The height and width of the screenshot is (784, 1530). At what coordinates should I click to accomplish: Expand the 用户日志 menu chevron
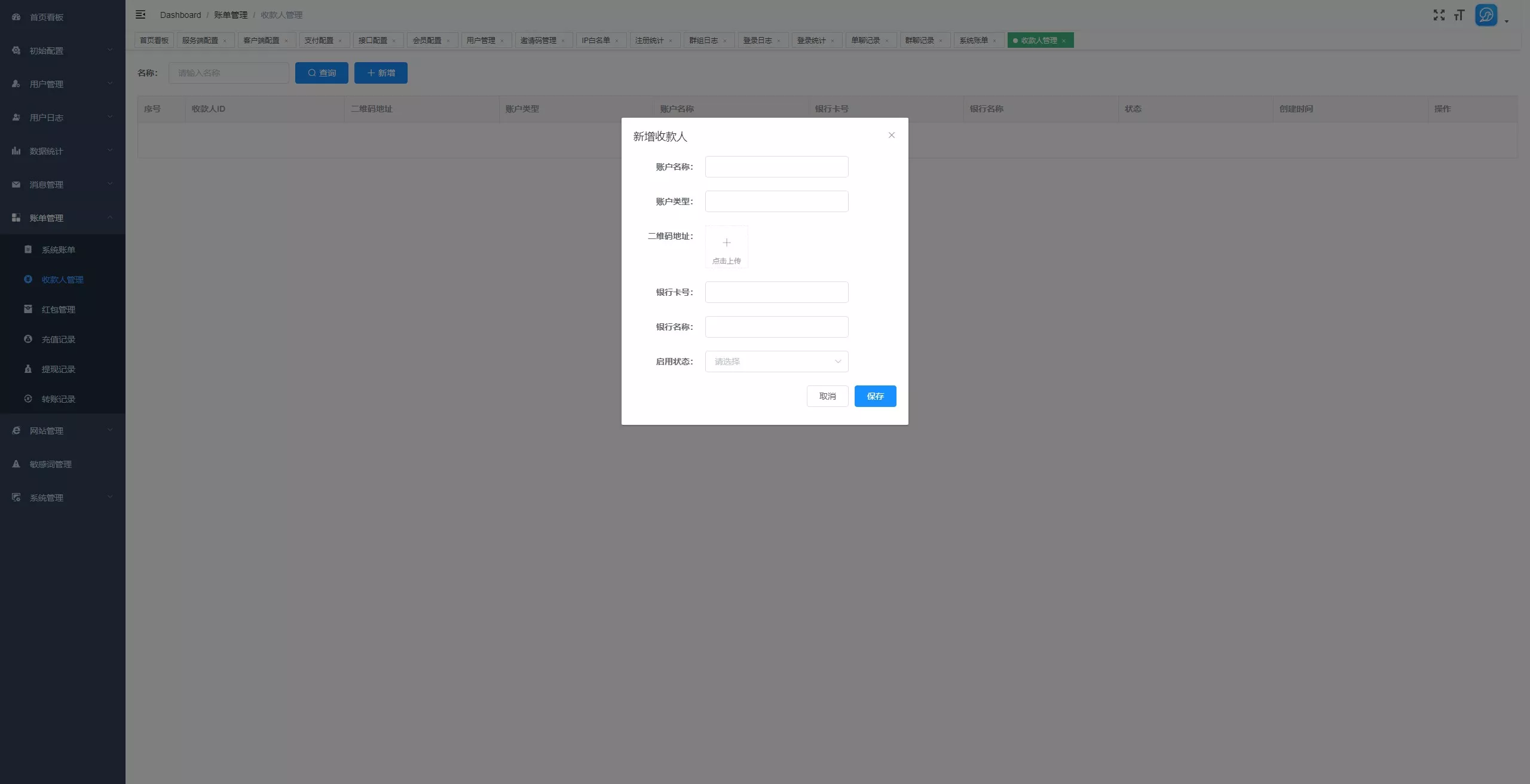pyautogui.click(x=110, y=117)
